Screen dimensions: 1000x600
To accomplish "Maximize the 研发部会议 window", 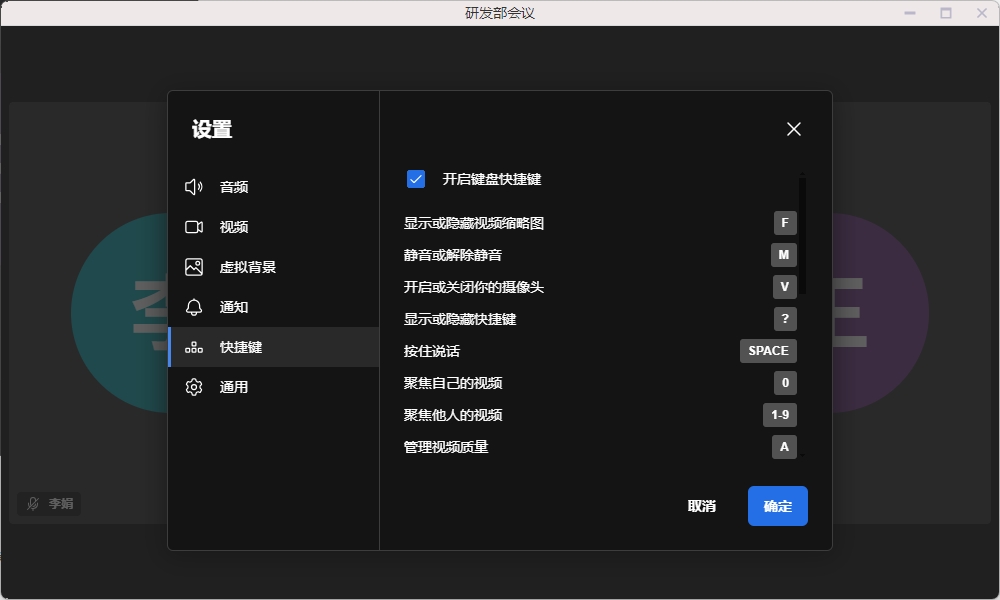I will 946,13.
